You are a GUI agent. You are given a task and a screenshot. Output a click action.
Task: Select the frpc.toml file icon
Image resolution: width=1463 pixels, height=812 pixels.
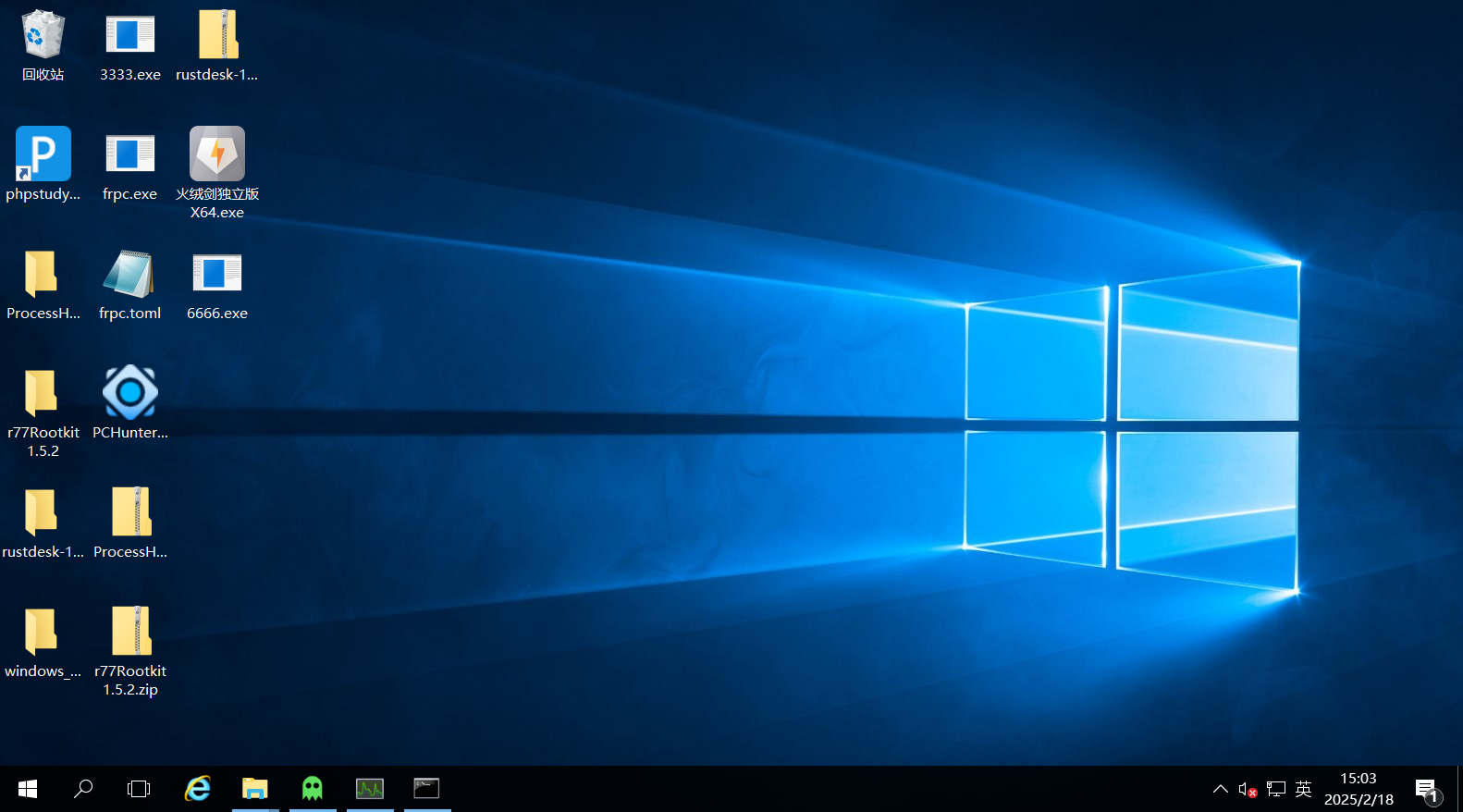pos(129,285)
